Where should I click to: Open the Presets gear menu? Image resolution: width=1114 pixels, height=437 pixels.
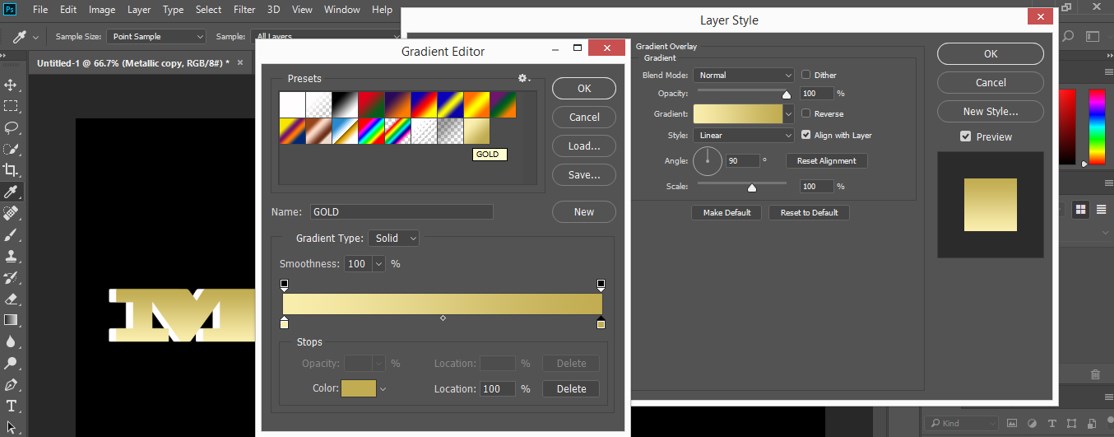[x=523, y=78]
